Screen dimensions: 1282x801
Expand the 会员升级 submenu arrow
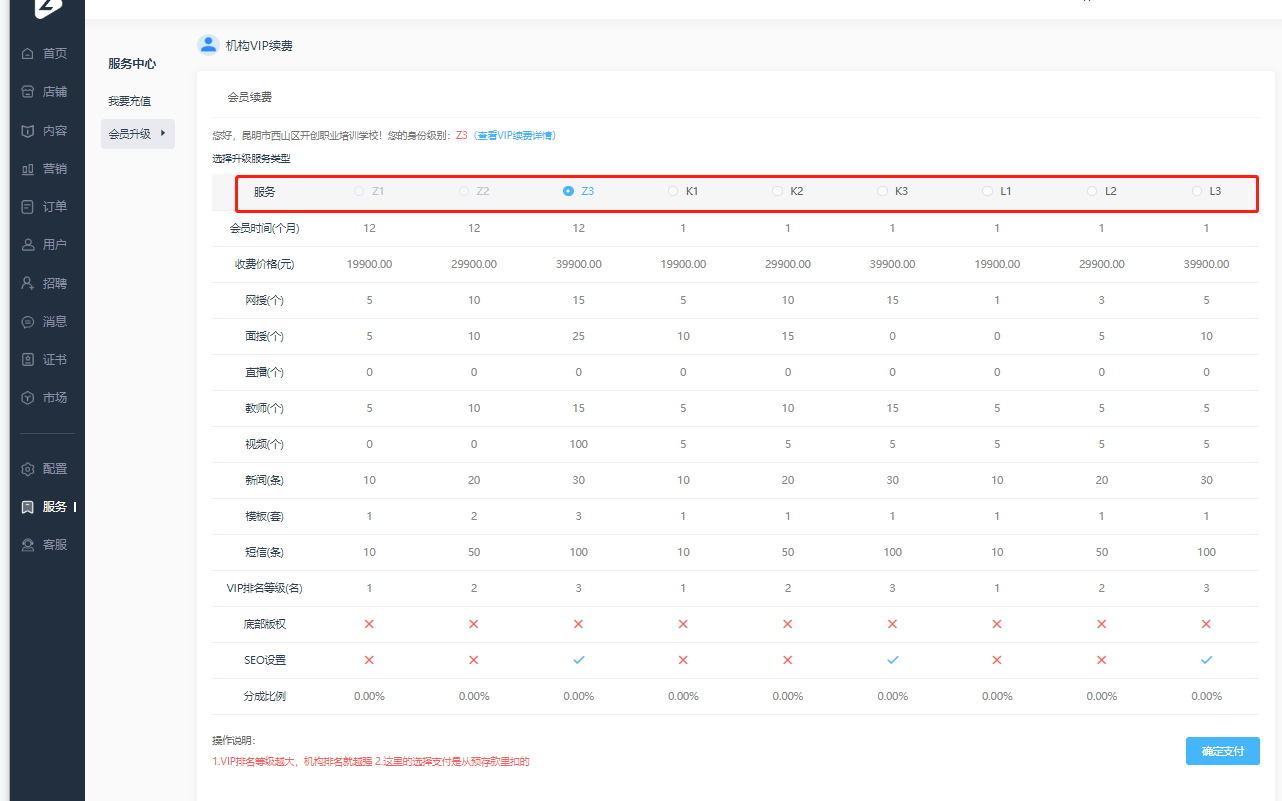pyautogui.click(x=163, y=133)
